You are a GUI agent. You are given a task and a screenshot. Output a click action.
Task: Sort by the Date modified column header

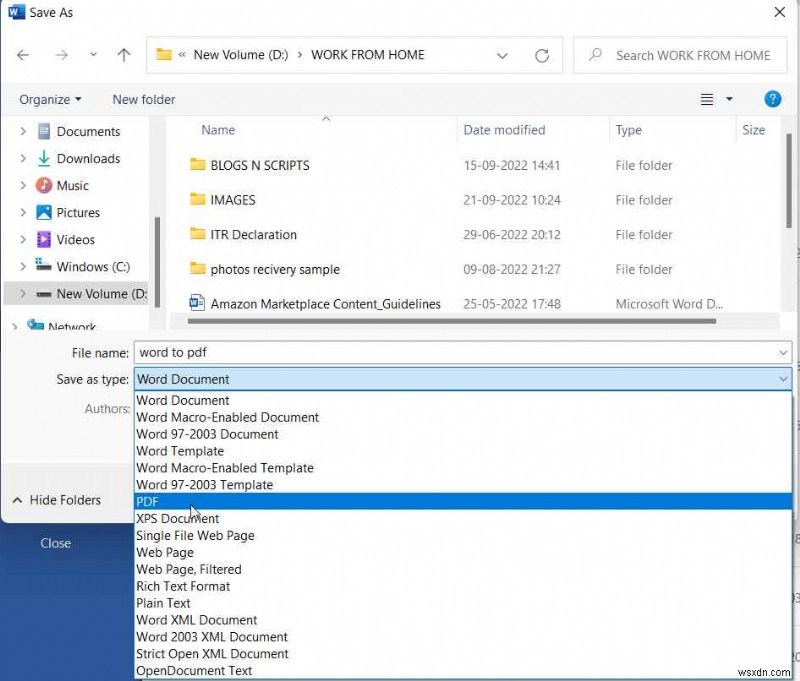[505, 130]
